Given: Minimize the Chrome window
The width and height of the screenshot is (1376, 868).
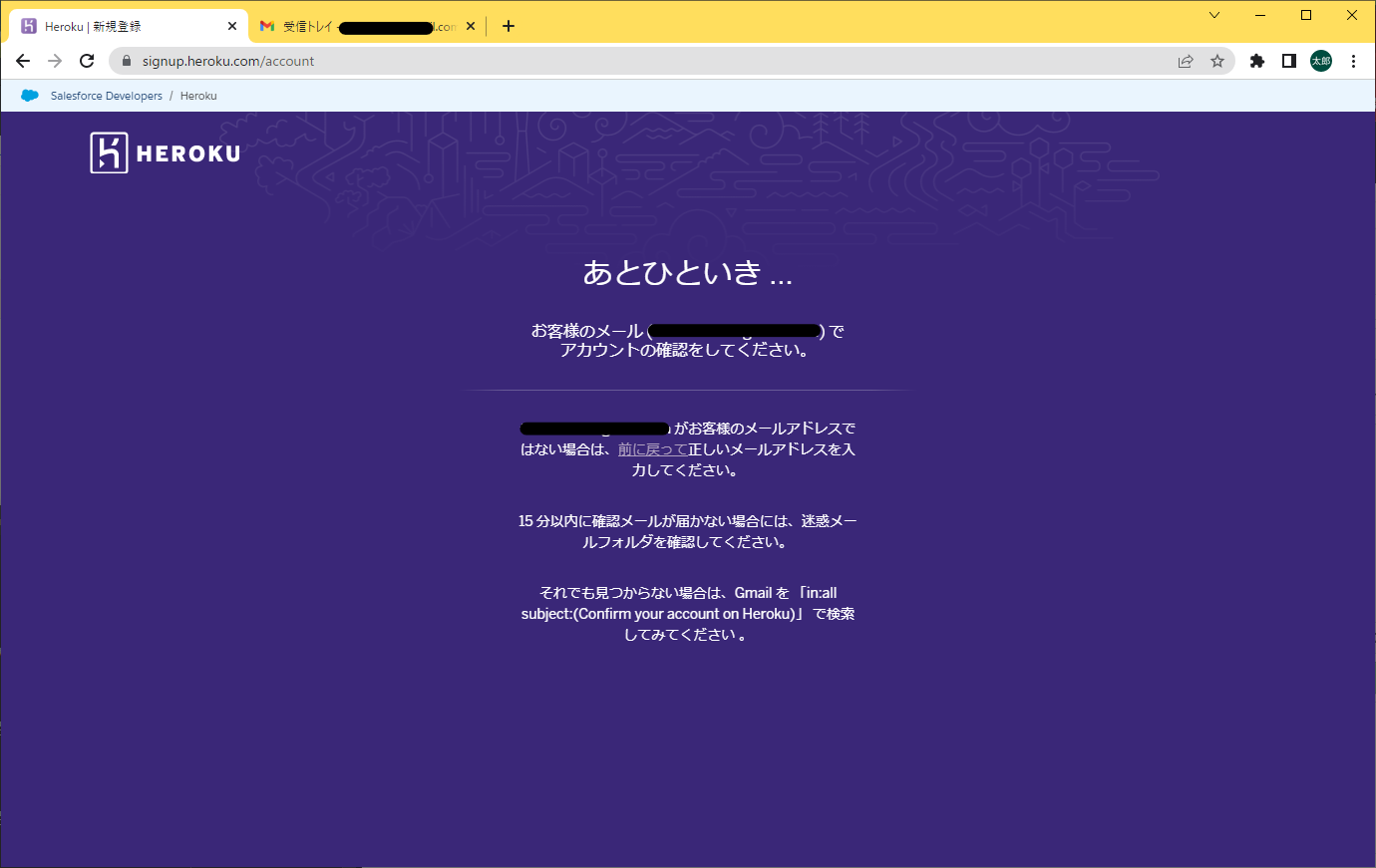Looking at the screenshot, I should tap(1260, 15).
